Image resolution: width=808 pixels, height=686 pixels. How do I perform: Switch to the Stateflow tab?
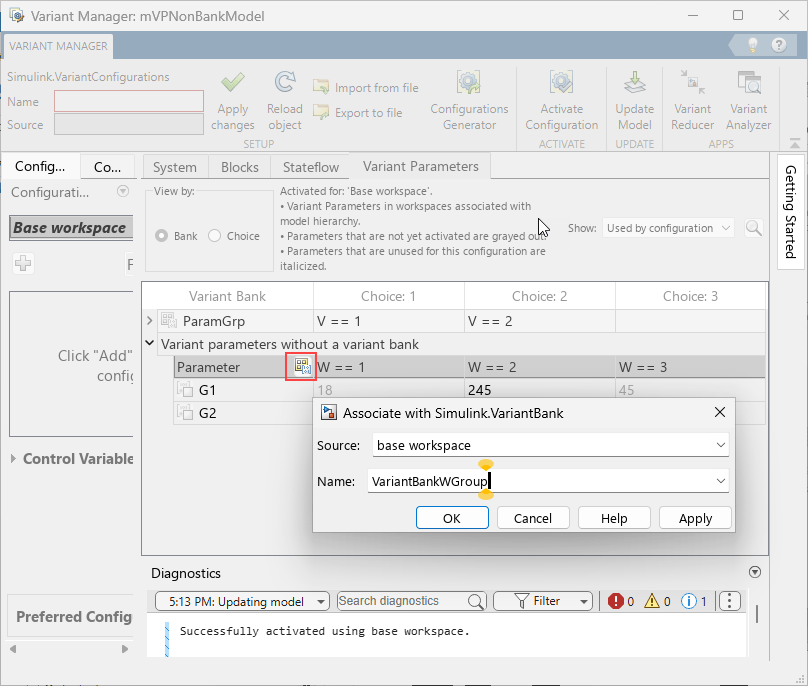pos(311,167)
